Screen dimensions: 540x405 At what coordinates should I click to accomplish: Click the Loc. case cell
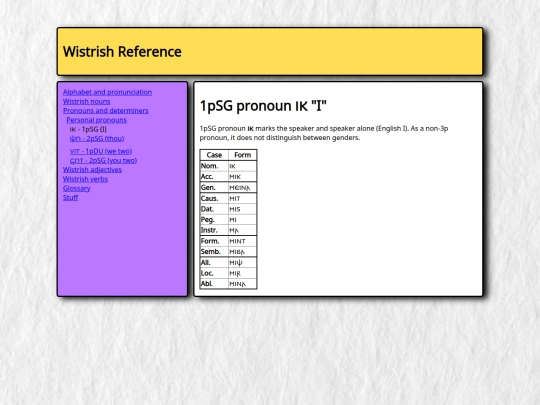pos(214,273)
